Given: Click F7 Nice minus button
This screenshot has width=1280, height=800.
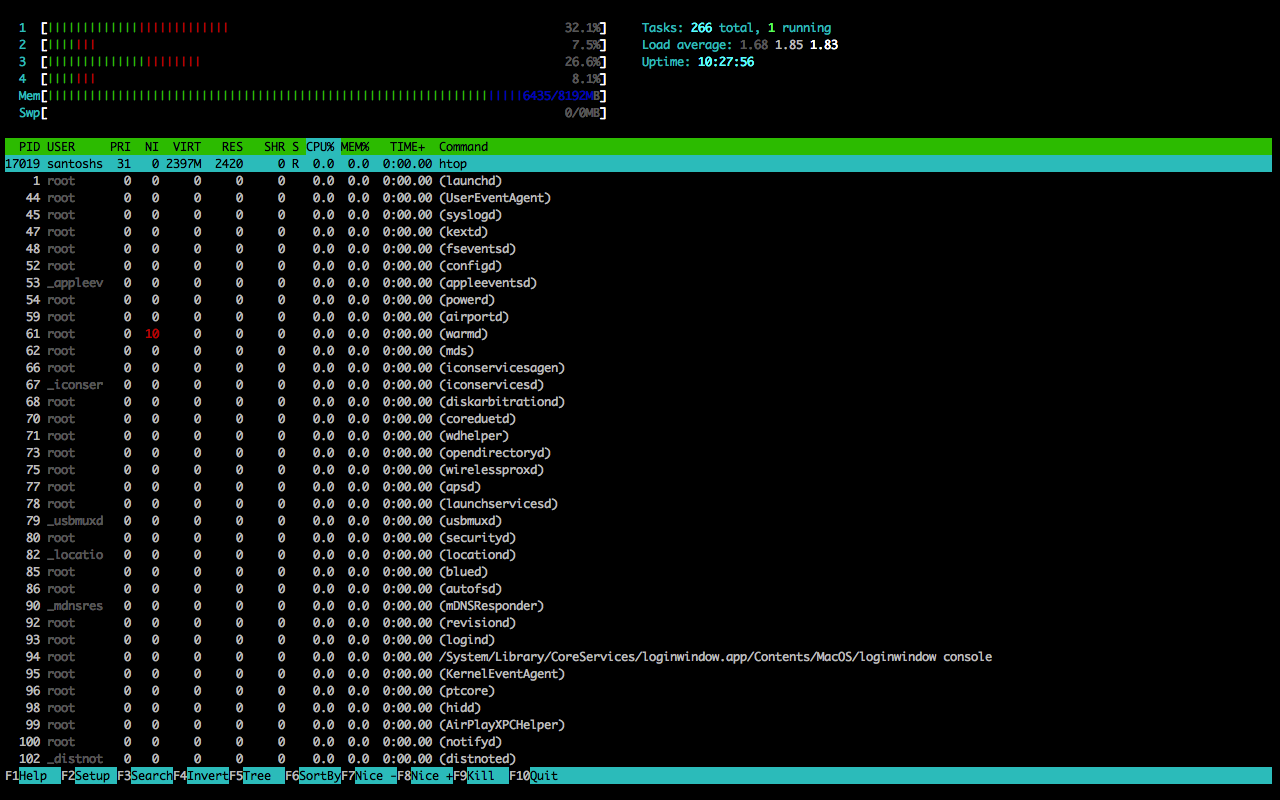Looking at the screenshot, I should pyautogui.click(x=368, y=776).
